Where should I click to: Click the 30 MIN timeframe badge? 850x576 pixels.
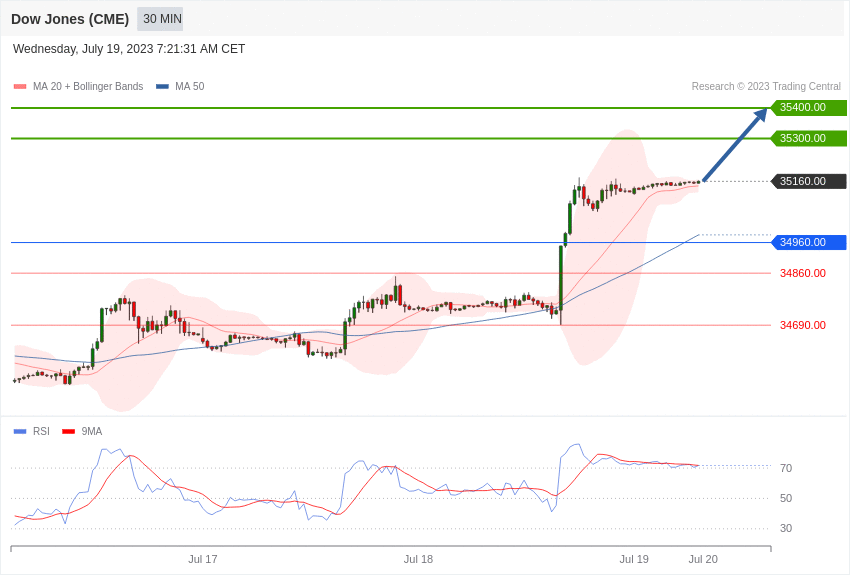tap(160, 19)
